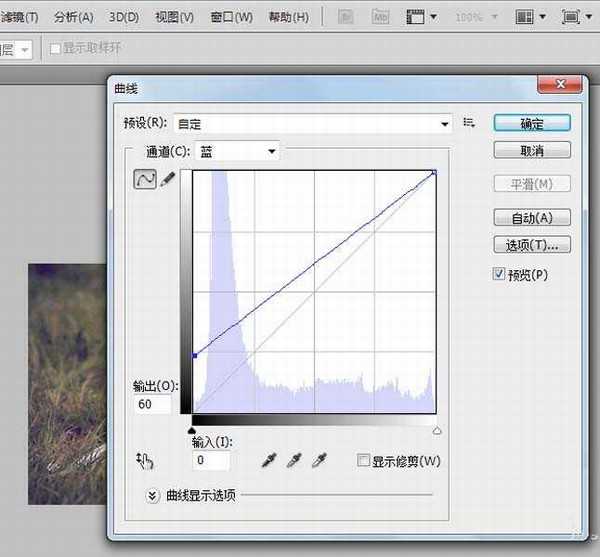The width and height of the screenshot is (600, 557).
Task: Click the black point eyedropper
Action: coord(268,460)
